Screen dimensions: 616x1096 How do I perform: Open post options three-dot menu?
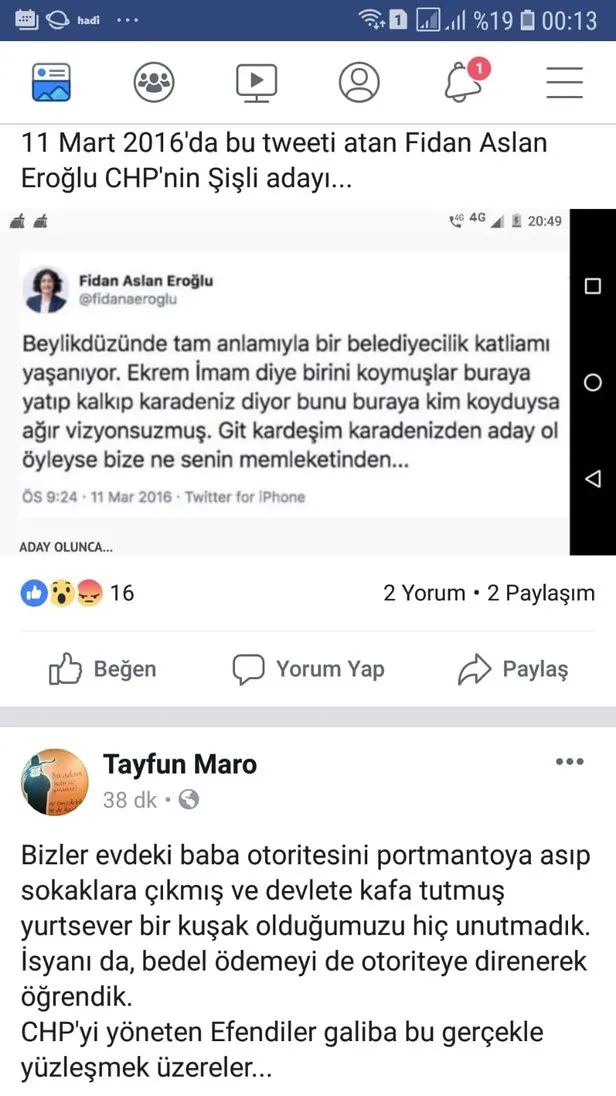click(x=569, y=762)
